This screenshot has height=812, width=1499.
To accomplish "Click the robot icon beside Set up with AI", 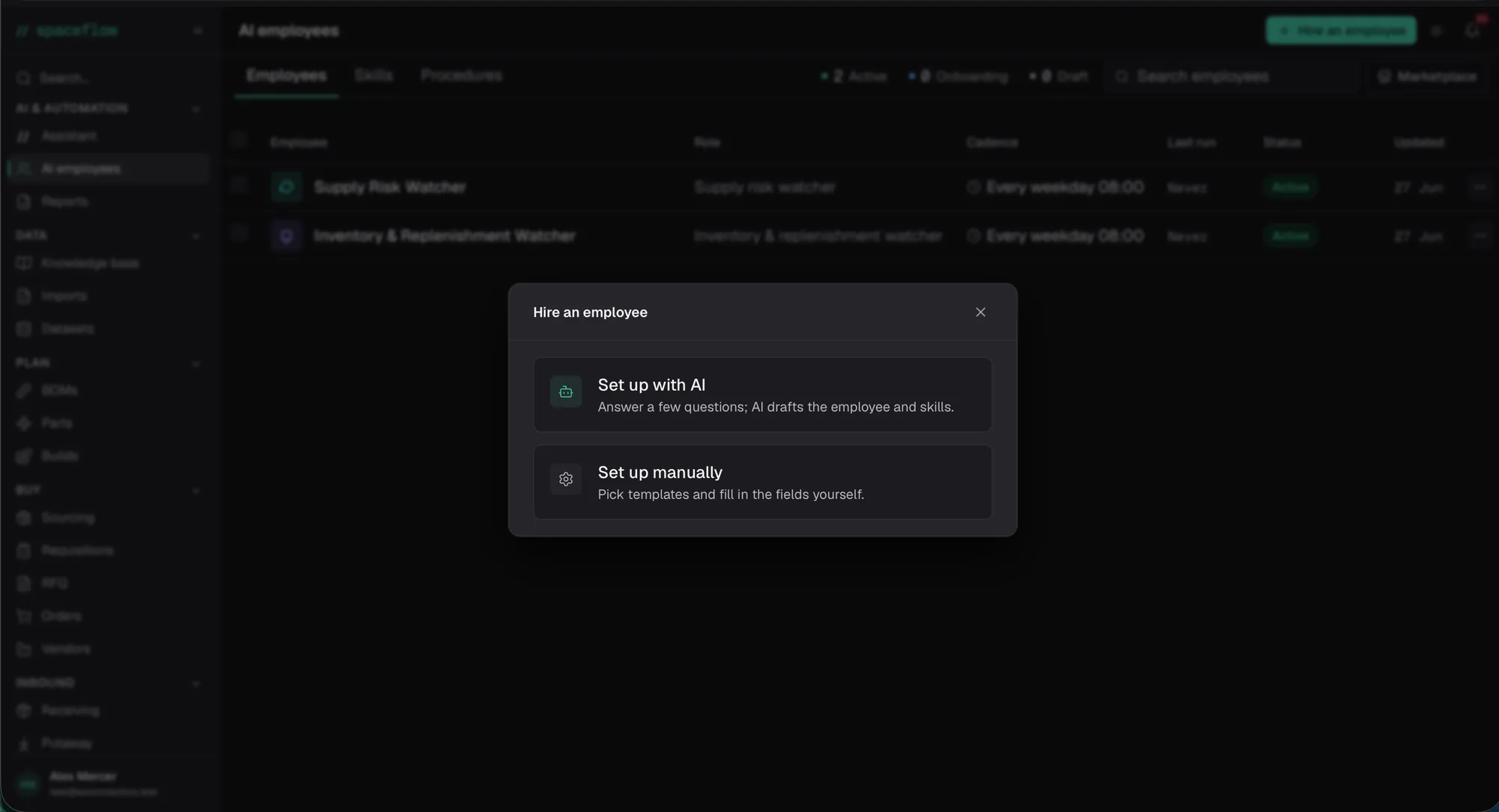I will tap(566, 392).
